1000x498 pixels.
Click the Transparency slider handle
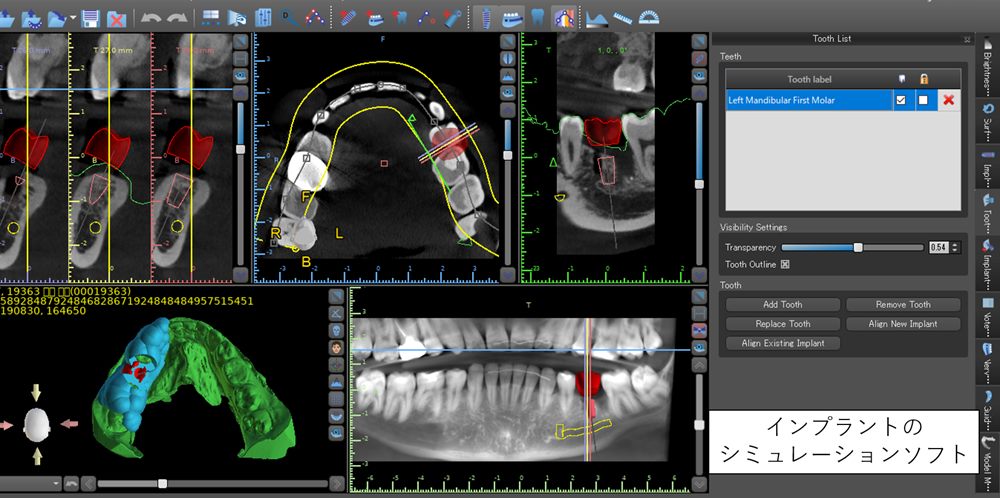coord(858,247)
